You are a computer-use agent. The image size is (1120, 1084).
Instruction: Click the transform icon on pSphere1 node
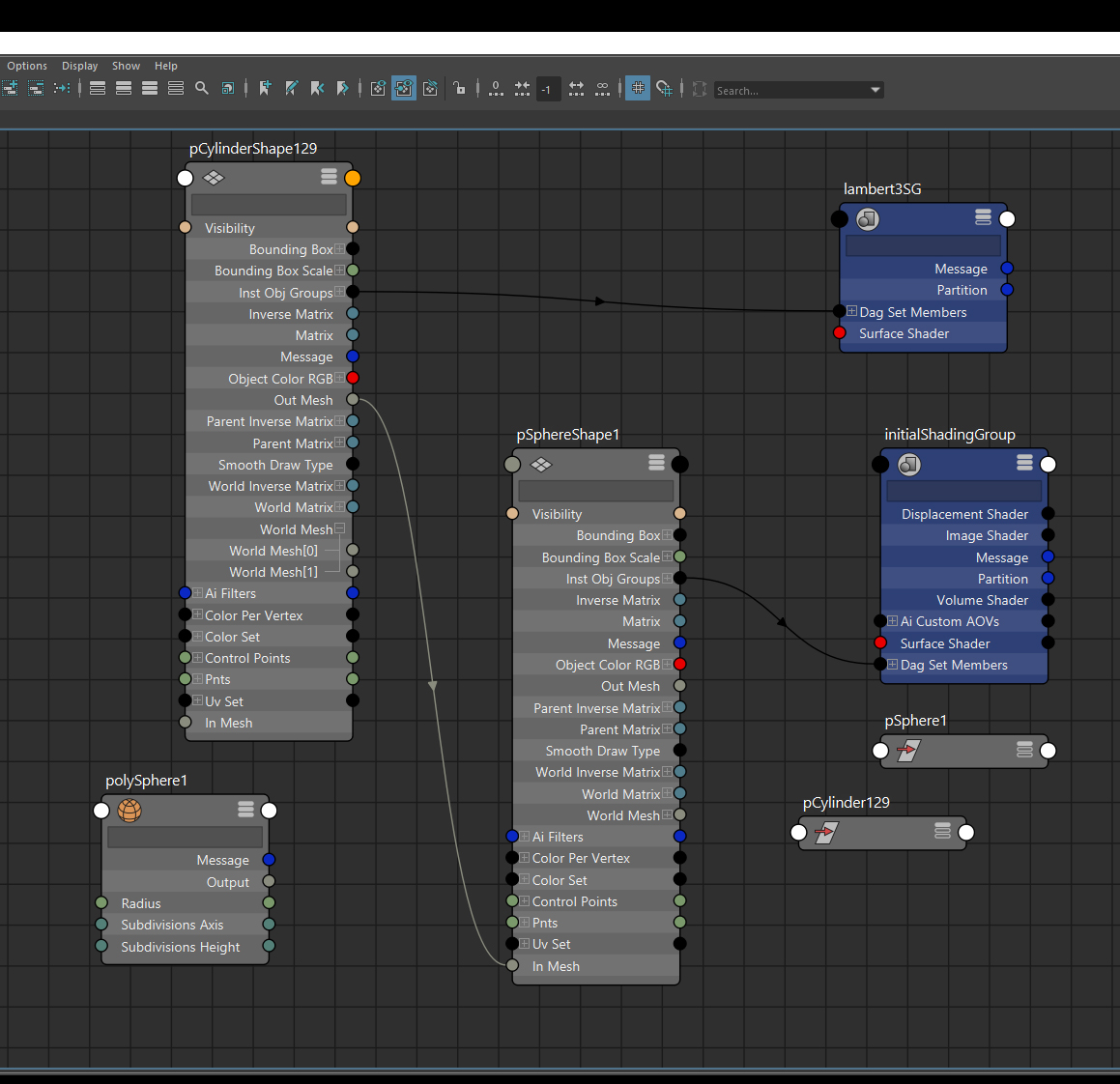pos(908,751)
